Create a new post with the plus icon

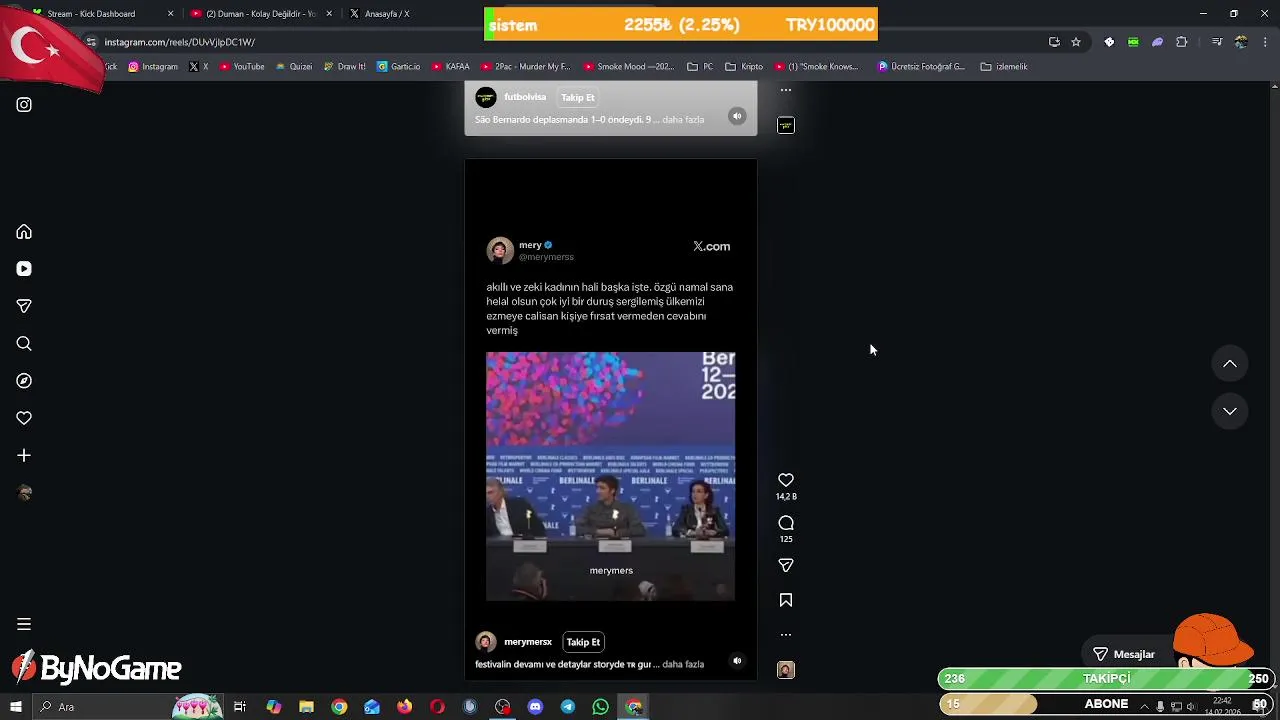24,455
